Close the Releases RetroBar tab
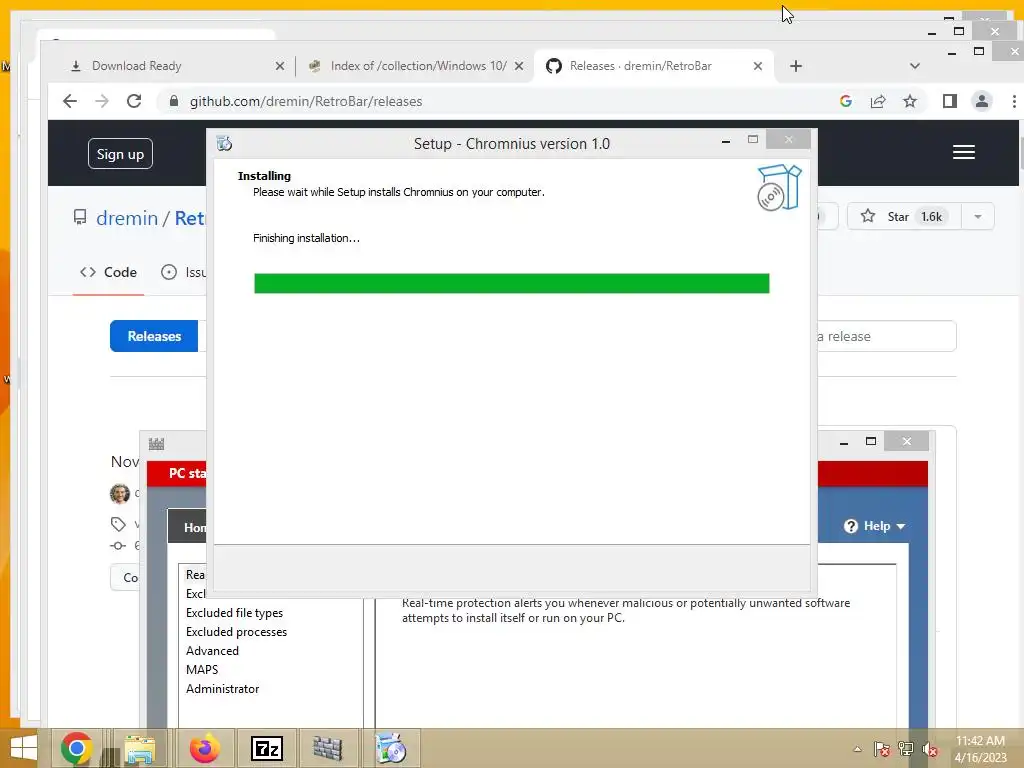The height and width of the screenshot is (768, 1024). pyautogui.click(x=758, y=66)
